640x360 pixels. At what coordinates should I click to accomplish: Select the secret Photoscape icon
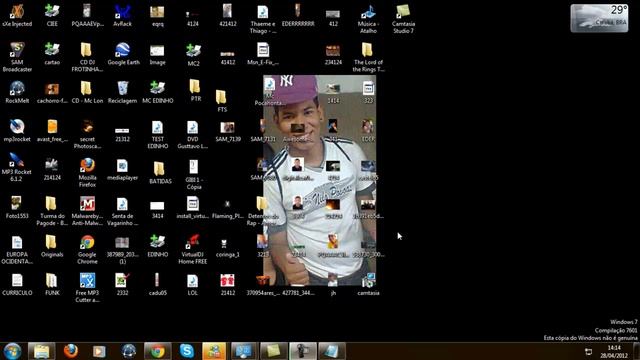coord(87,134)
